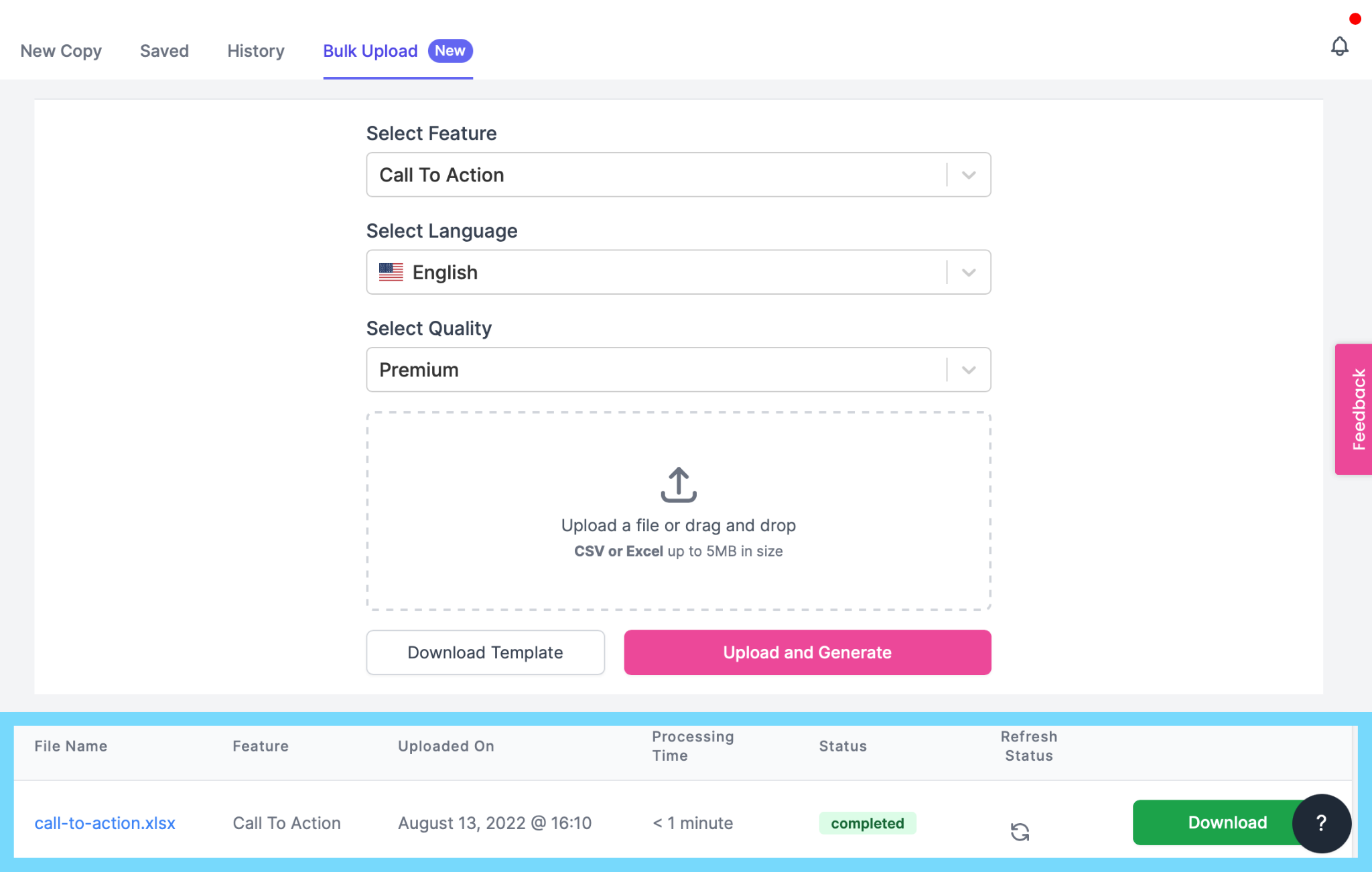The image size is (1372, 872).
Task: Click the notification bell icon
Action: pyautogui.click(x=1339, y=47)
